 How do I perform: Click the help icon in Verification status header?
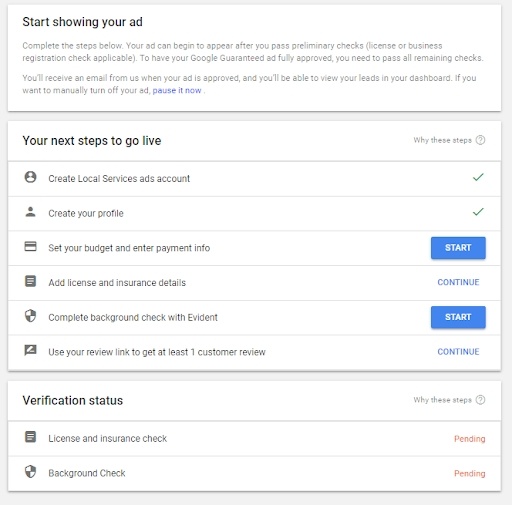click(480, 400)
